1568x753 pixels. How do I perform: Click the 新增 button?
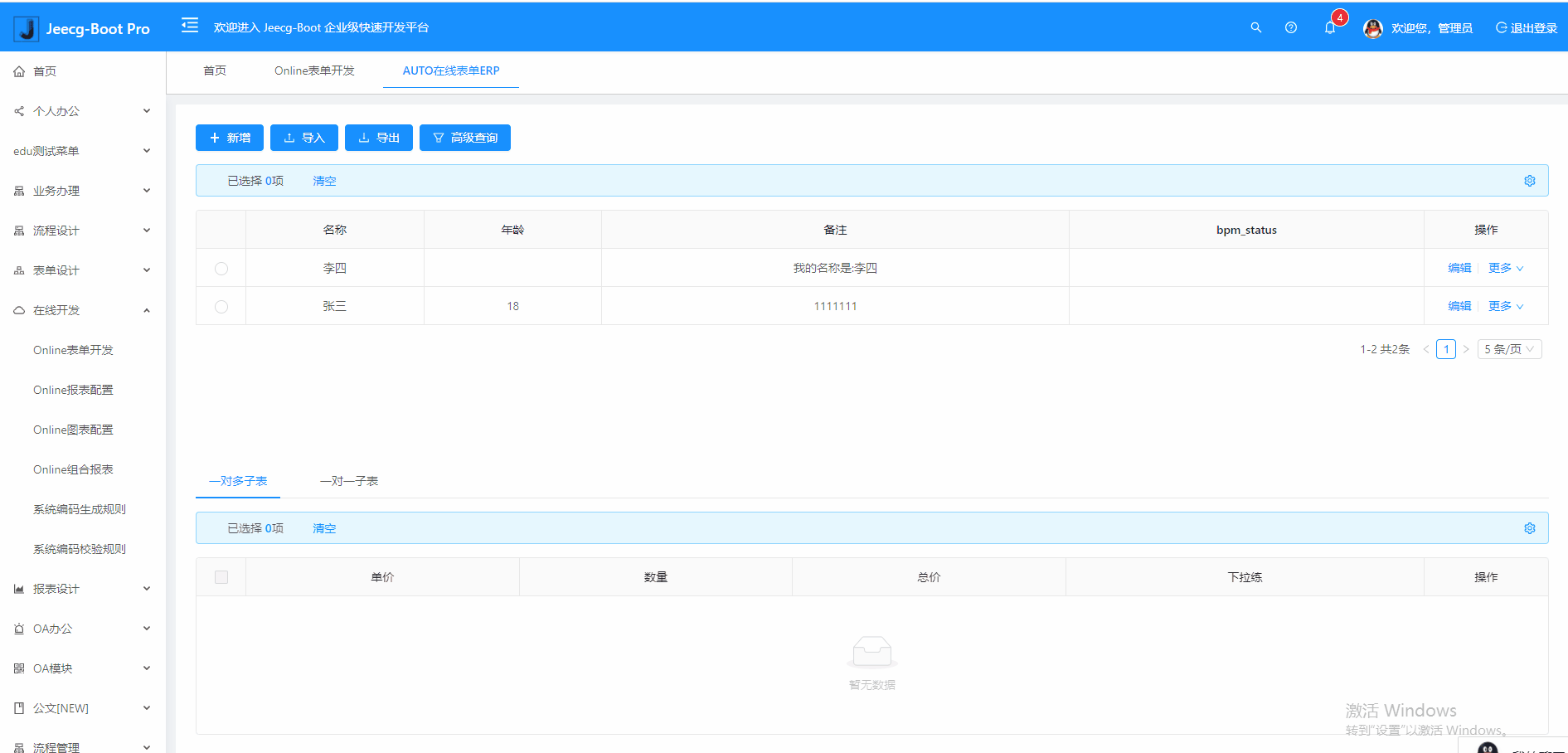[230, 138]
